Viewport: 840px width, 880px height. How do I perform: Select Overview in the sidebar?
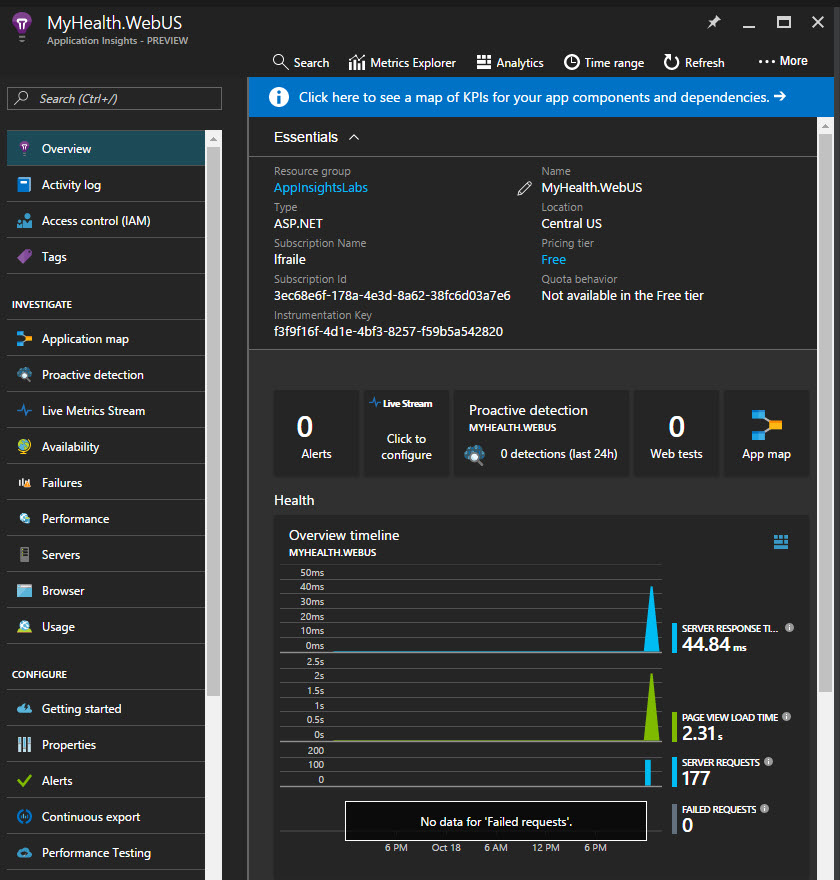point(106,148)
